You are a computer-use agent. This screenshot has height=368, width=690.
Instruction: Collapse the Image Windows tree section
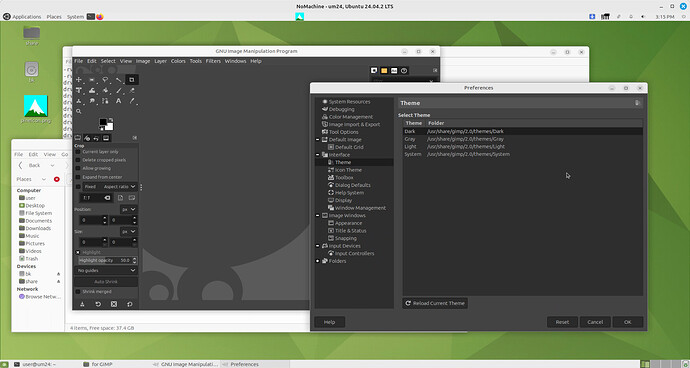(318, 216)
